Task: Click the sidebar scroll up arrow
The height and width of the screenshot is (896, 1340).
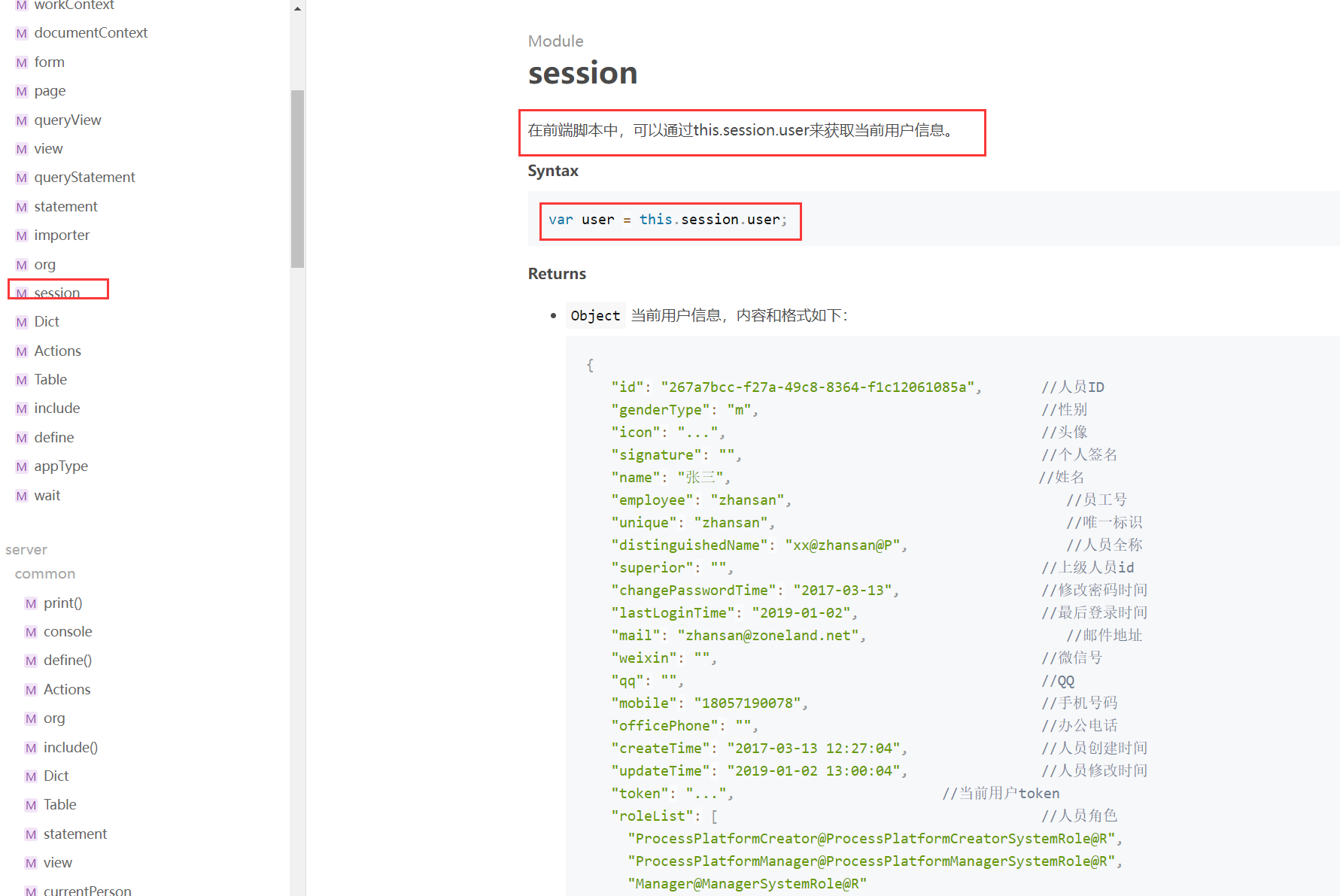Action: pos(298,8)
